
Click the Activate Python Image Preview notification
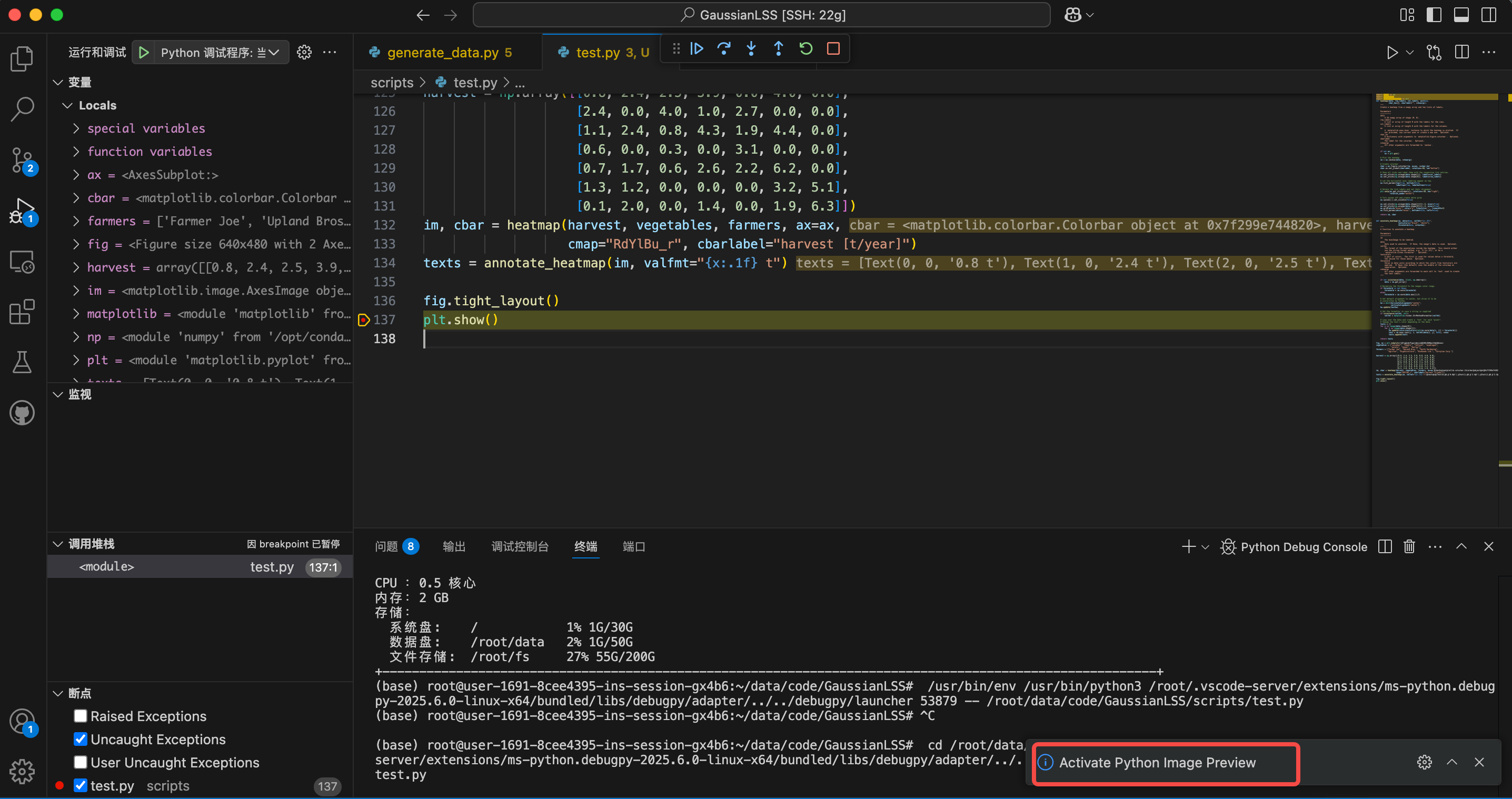coord(1157,763)
